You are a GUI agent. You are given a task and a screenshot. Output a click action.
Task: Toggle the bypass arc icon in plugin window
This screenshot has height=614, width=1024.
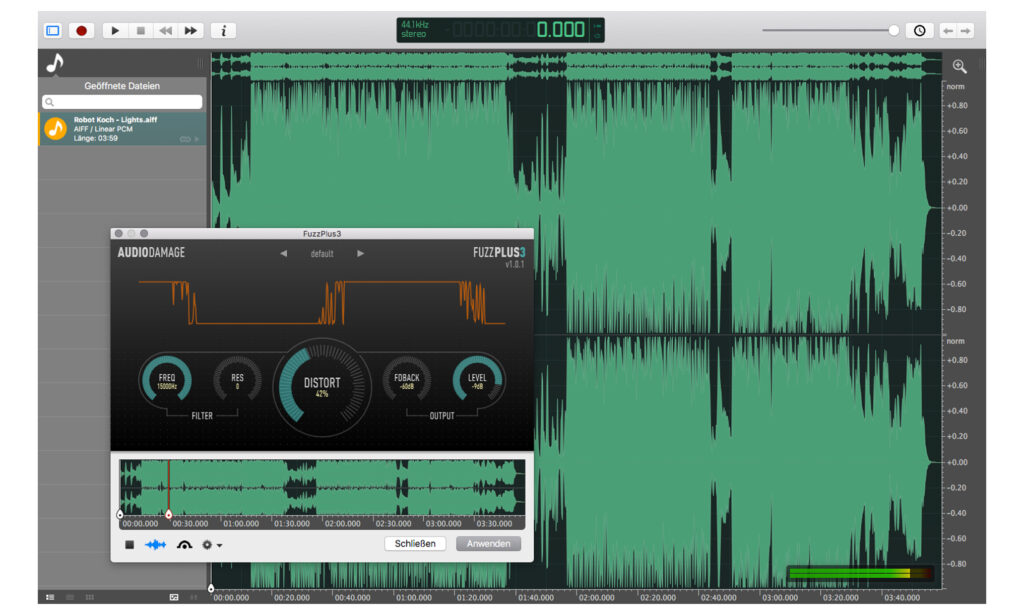[x=184, y=544]
